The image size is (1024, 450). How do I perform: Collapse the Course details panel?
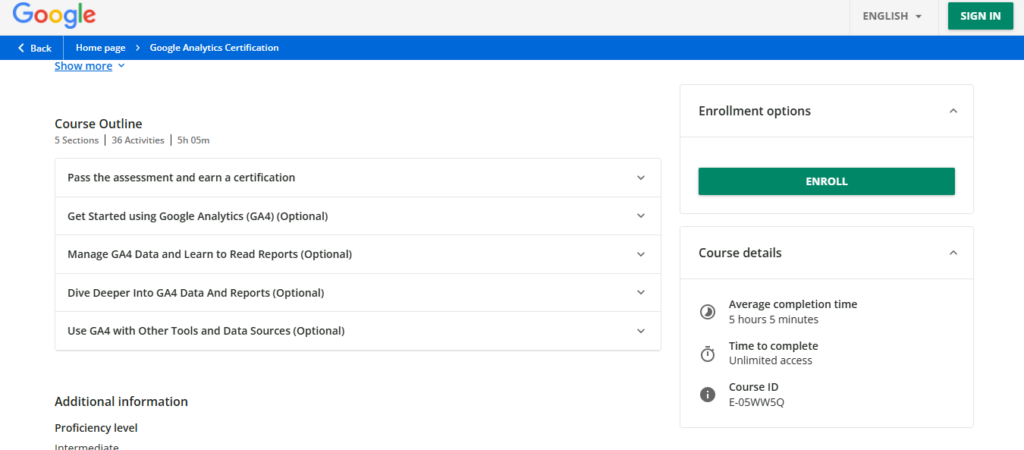point(953,253)
